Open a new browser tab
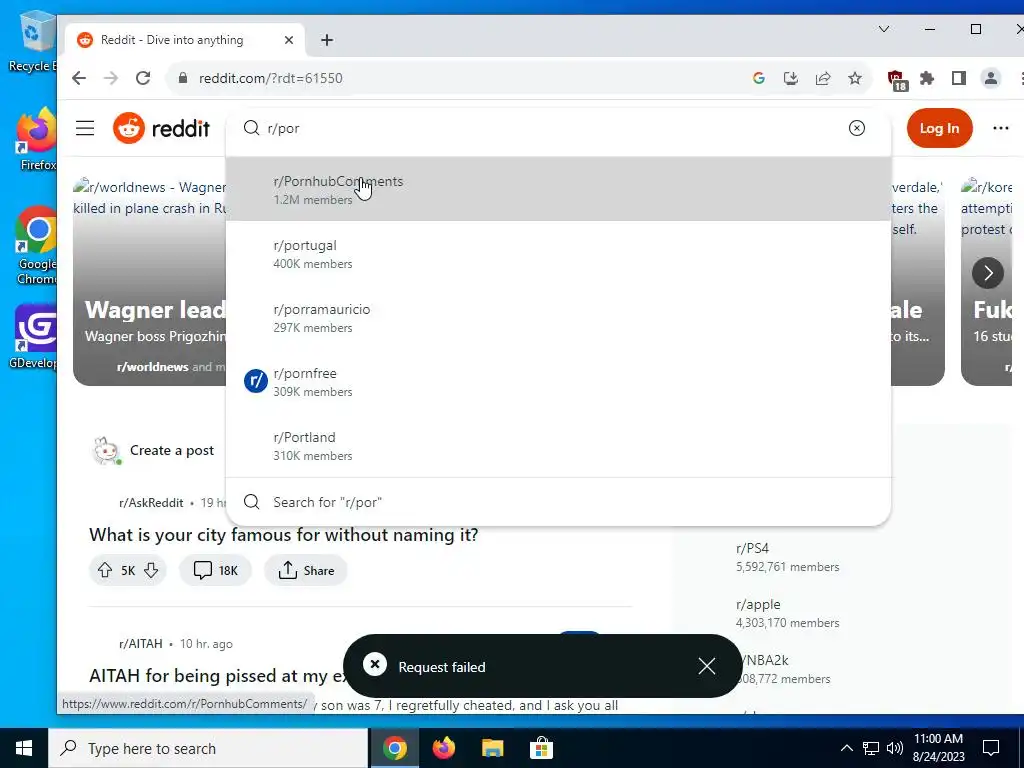This screenshot has width=1024, height=768. (327, 40)
